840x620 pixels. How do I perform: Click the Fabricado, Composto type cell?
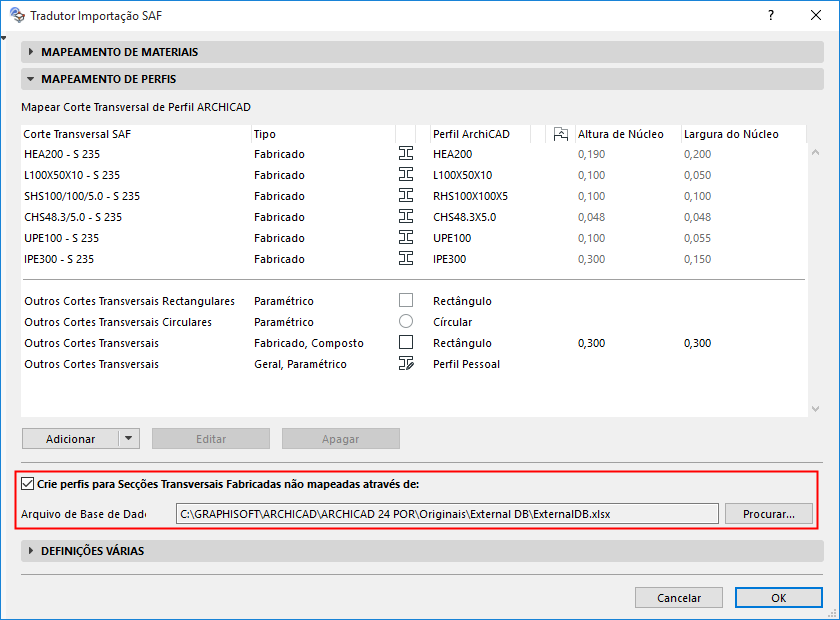pos(309,342)
